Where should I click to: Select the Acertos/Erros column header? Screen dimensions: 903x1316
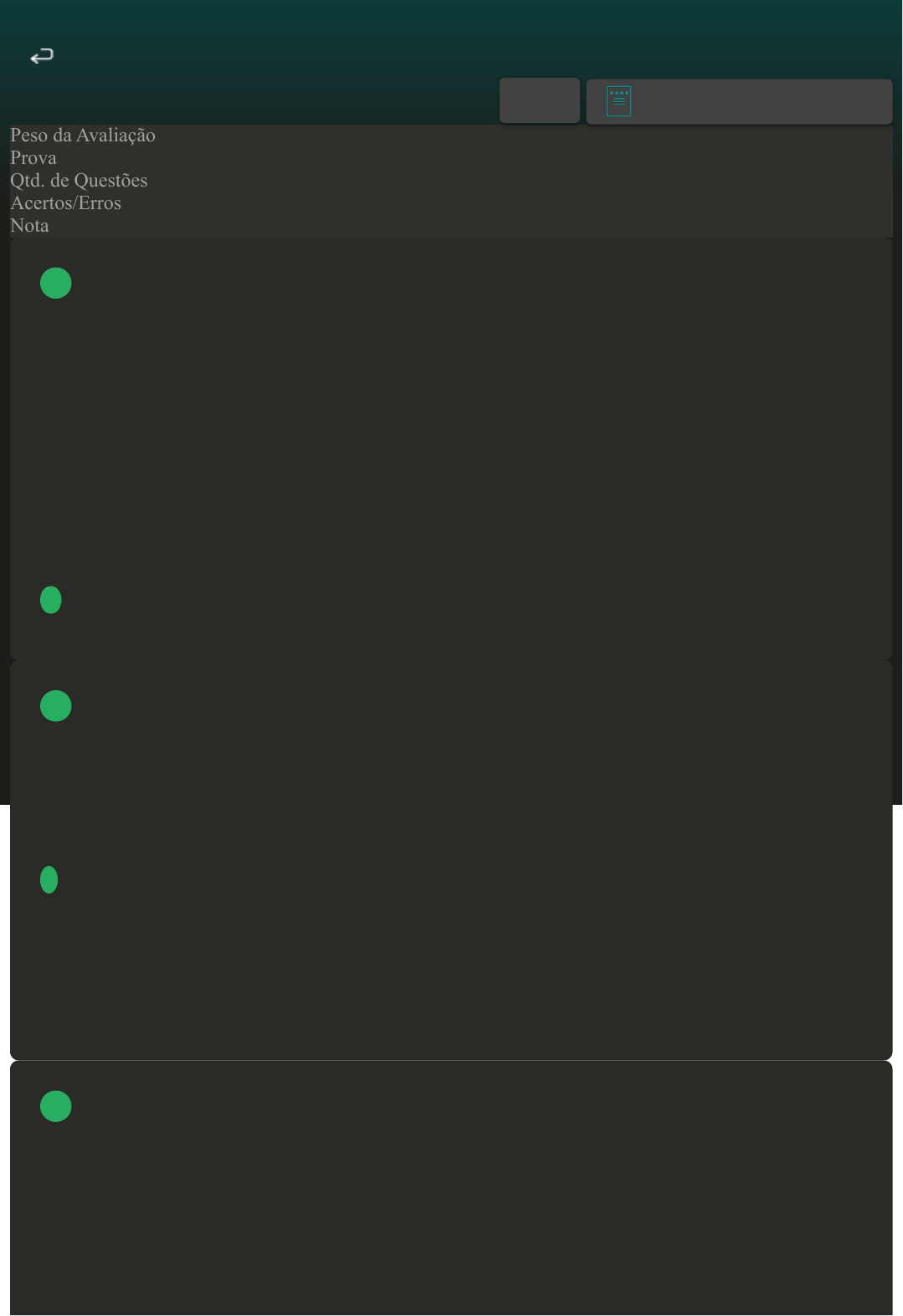pyautogui.click(x=65, y=203)
